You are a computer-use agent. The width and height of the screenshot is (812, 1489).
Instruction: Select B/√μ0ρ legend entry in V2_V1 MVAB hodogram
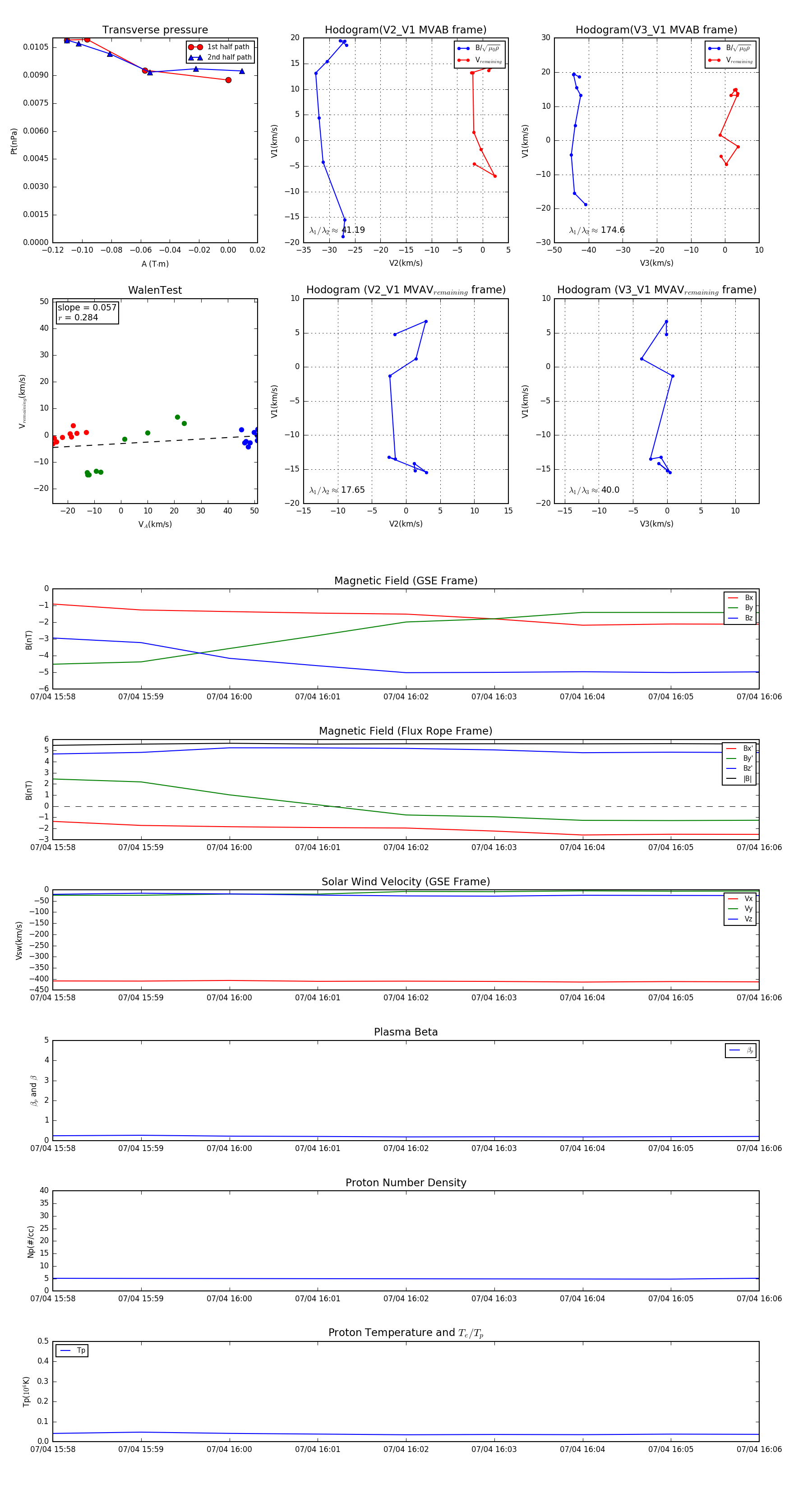479,48
